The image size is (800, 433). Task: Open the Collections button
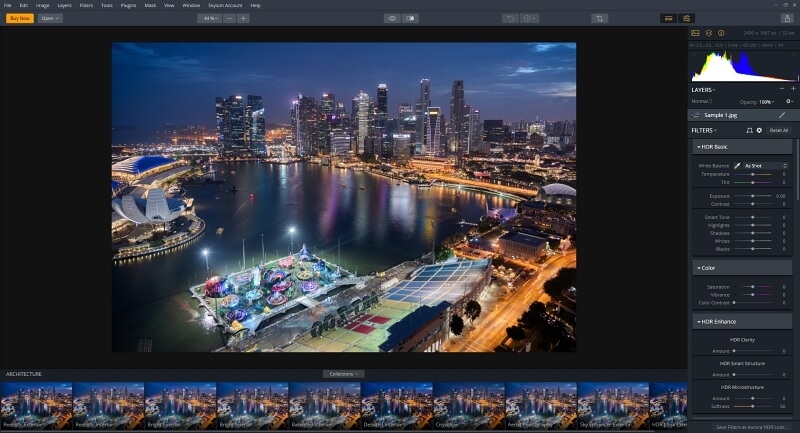coord(343,374)
